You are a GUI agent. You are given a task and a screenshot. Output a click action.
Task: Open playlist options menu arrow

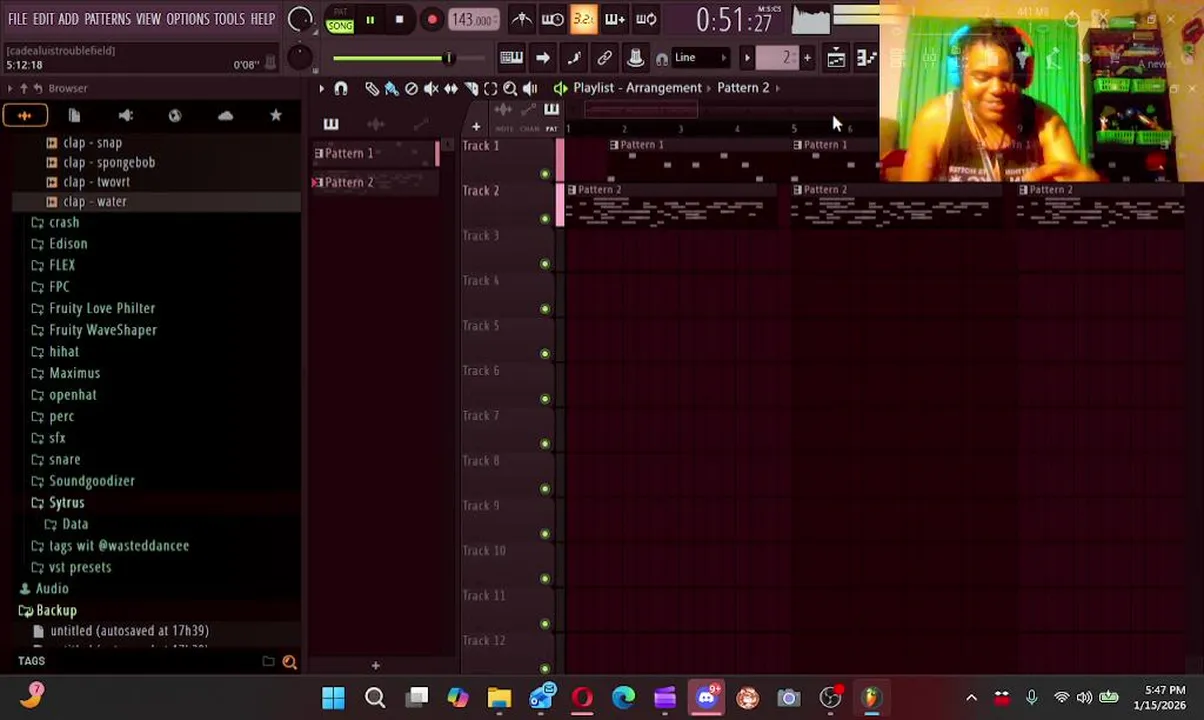321,88
